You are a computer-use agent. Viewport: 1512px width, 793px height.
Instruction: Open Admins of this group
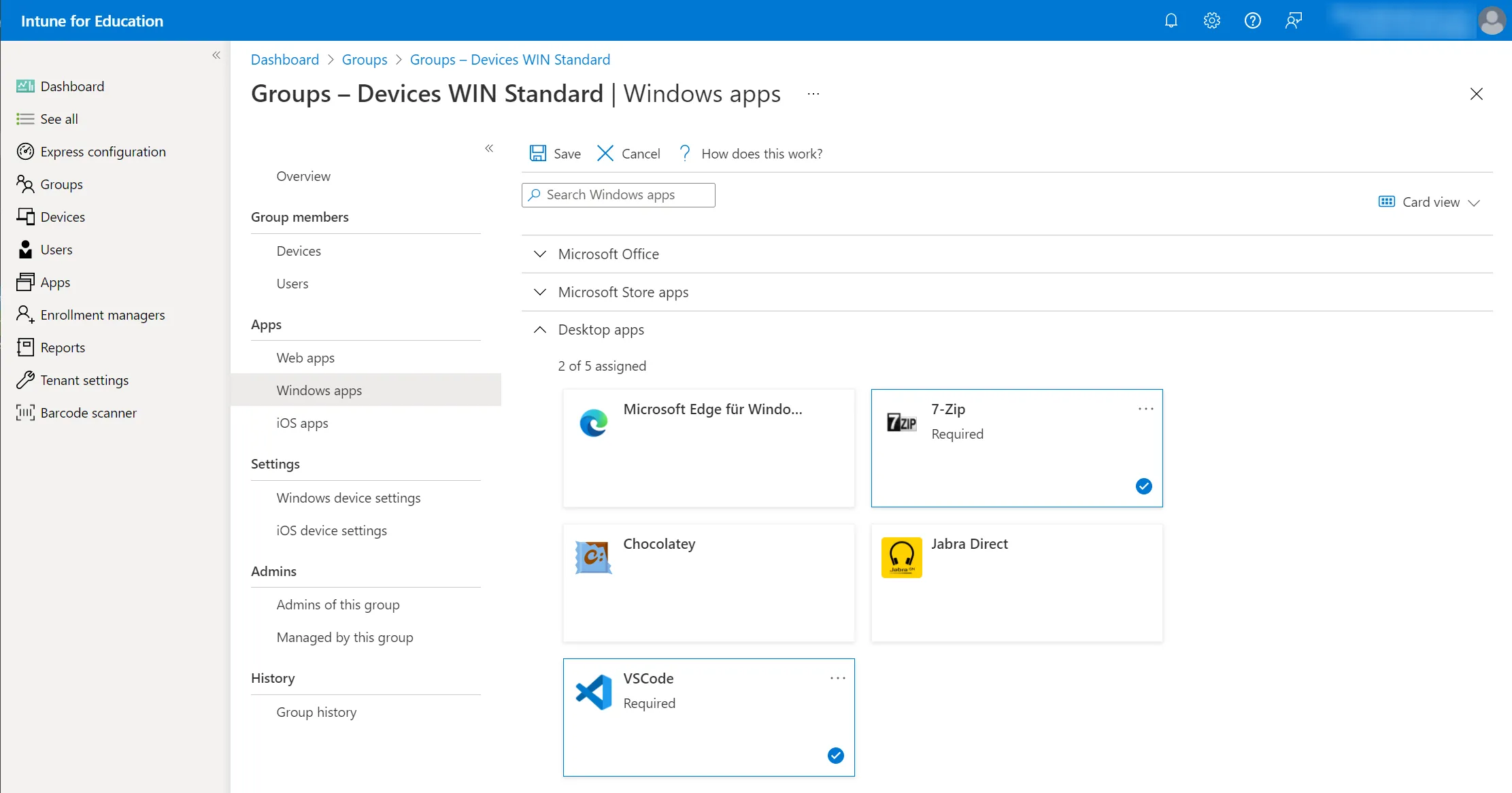[x=338, y=605]
